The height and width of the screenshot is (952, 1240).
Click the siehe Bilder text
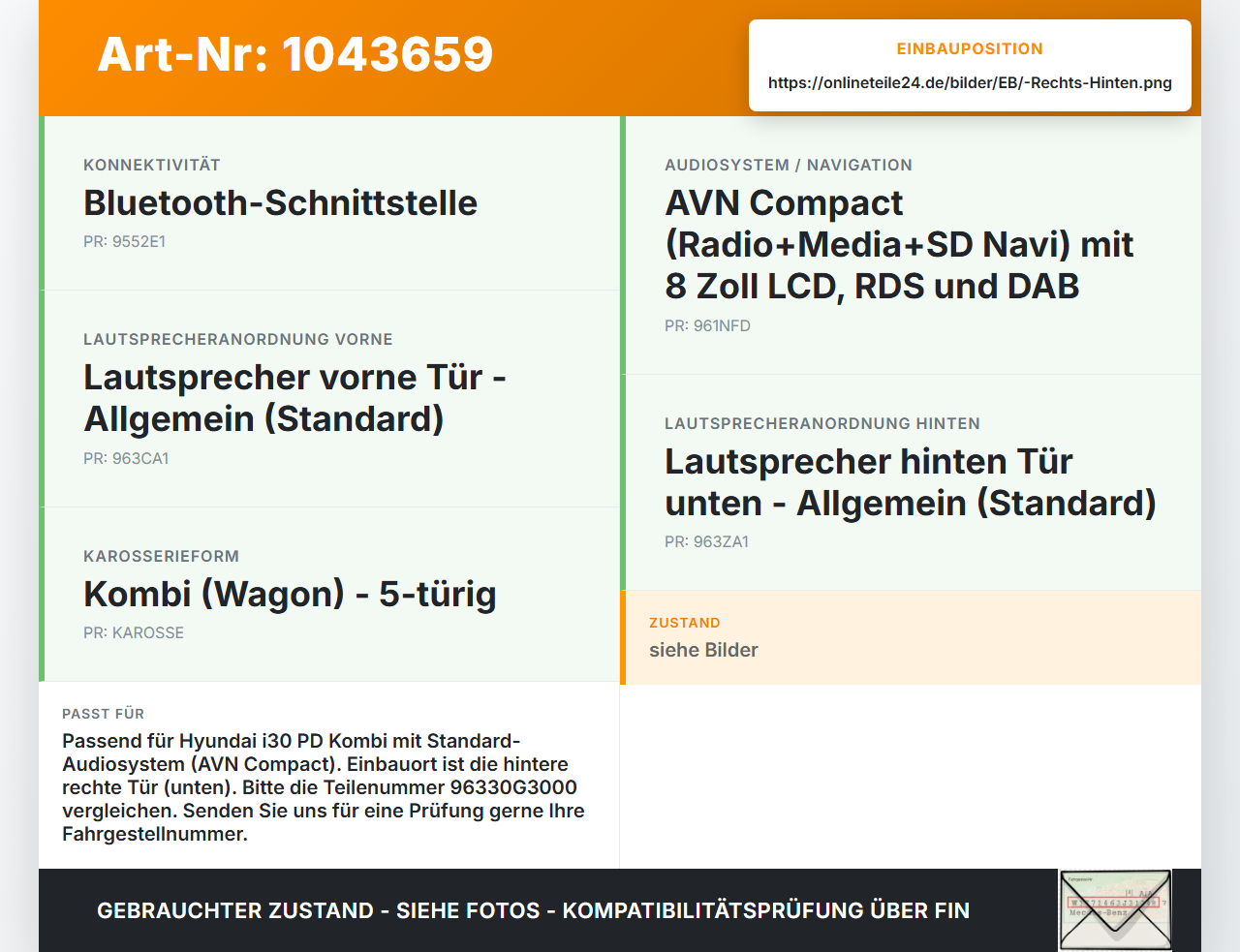pos(703,651)
